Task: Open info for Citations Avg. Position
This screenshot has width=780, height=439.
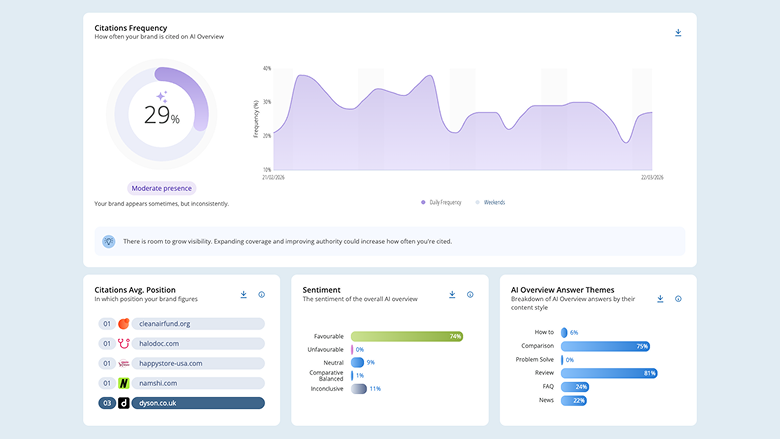Action: coord(262,294)
